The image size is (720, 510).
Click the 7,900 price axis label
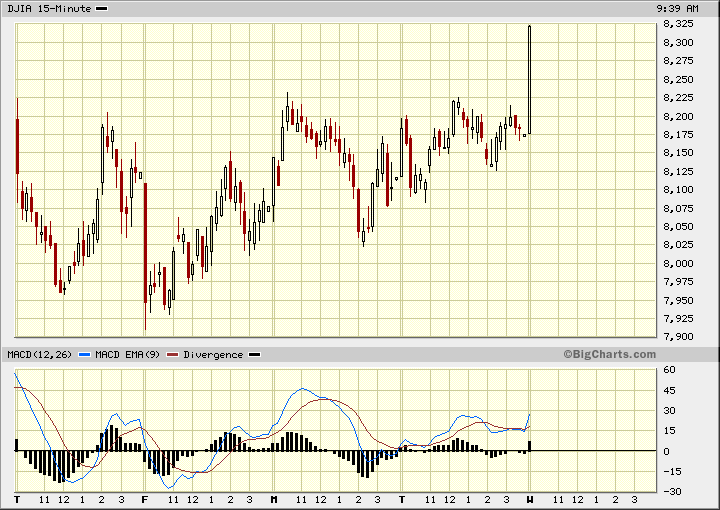tap(678, 337)
